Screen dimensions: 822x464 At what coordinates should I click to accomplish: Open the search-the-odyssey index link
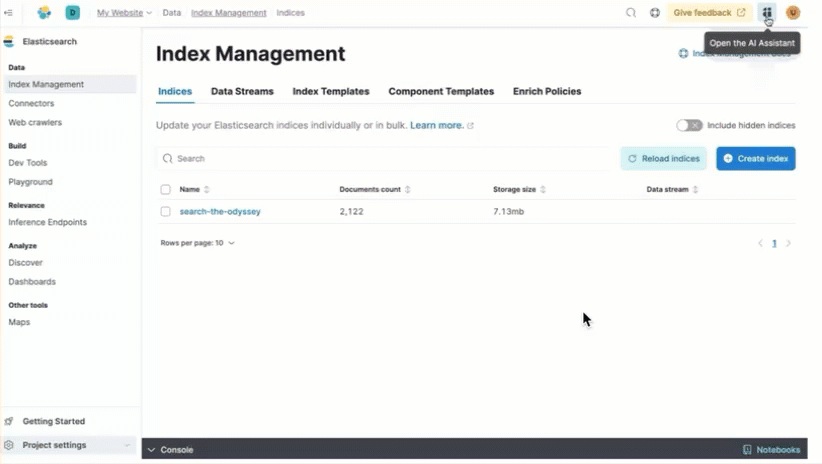click(220, 211)
